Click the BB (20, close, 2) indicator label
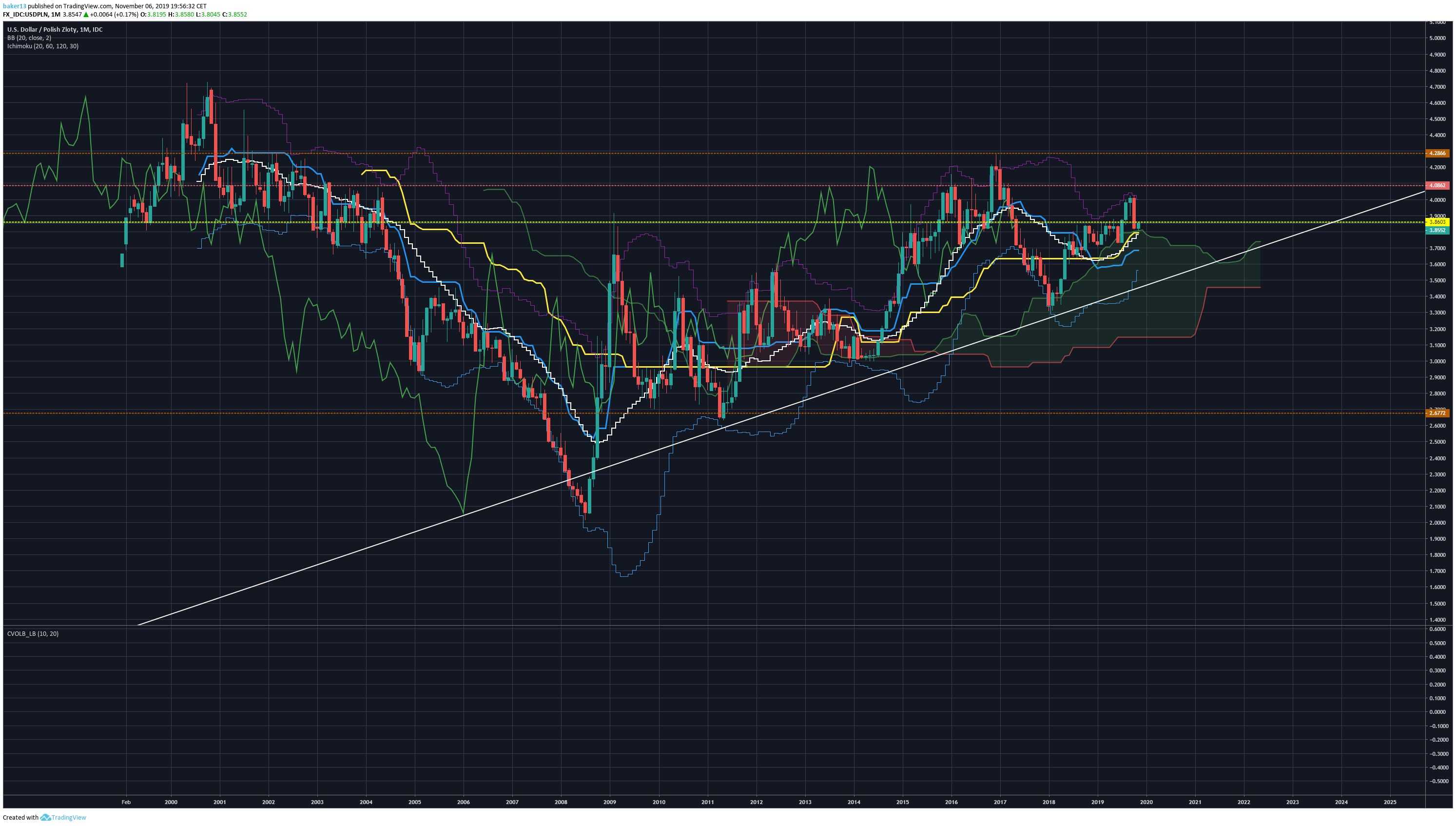 coord(29,38)
